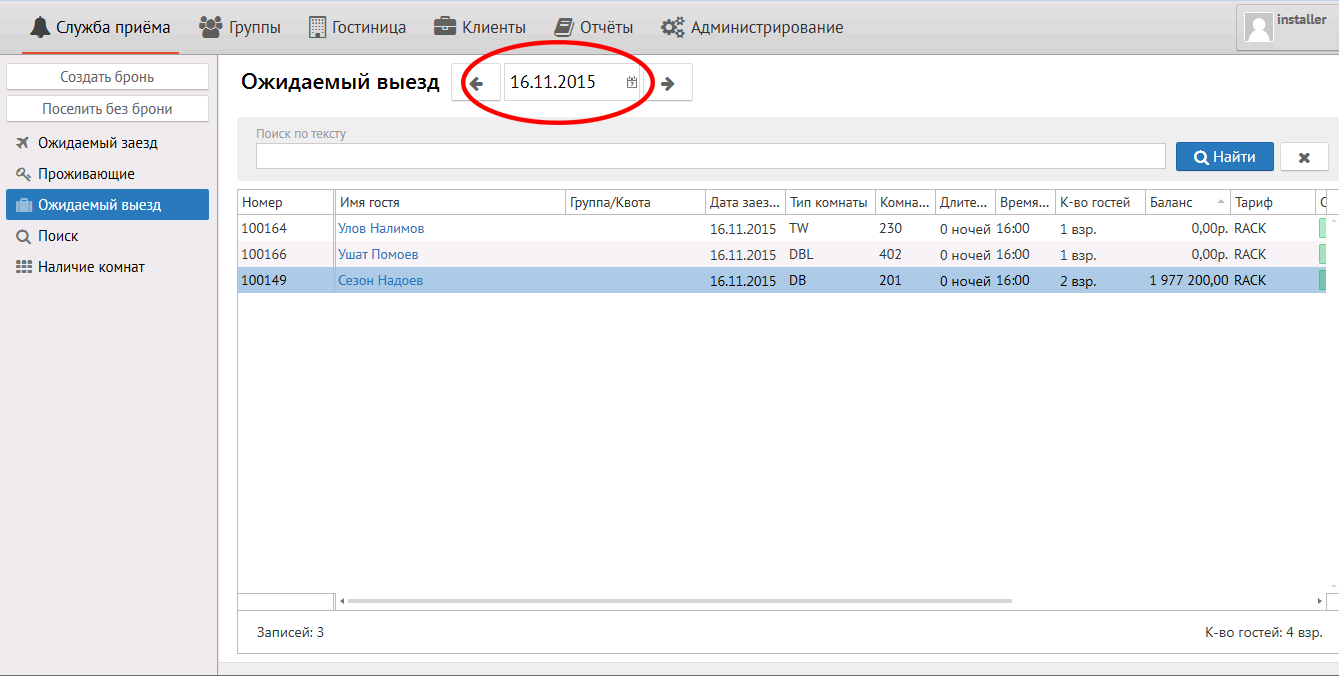Image resolution: width=1339 pixels, height=676 pixels.
Task: Click the Найти search button
Action: click(x=1224, y=157)
